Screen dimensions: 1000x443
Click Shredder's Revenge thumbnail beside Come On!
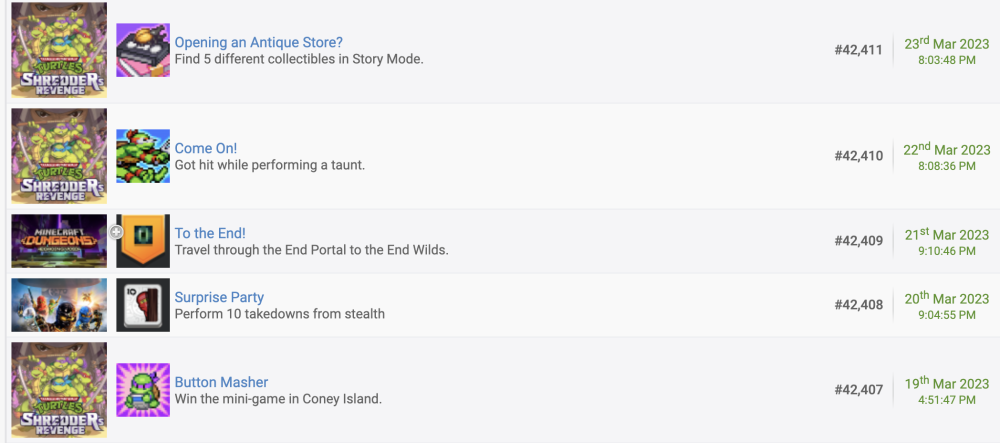coord(59,156)
